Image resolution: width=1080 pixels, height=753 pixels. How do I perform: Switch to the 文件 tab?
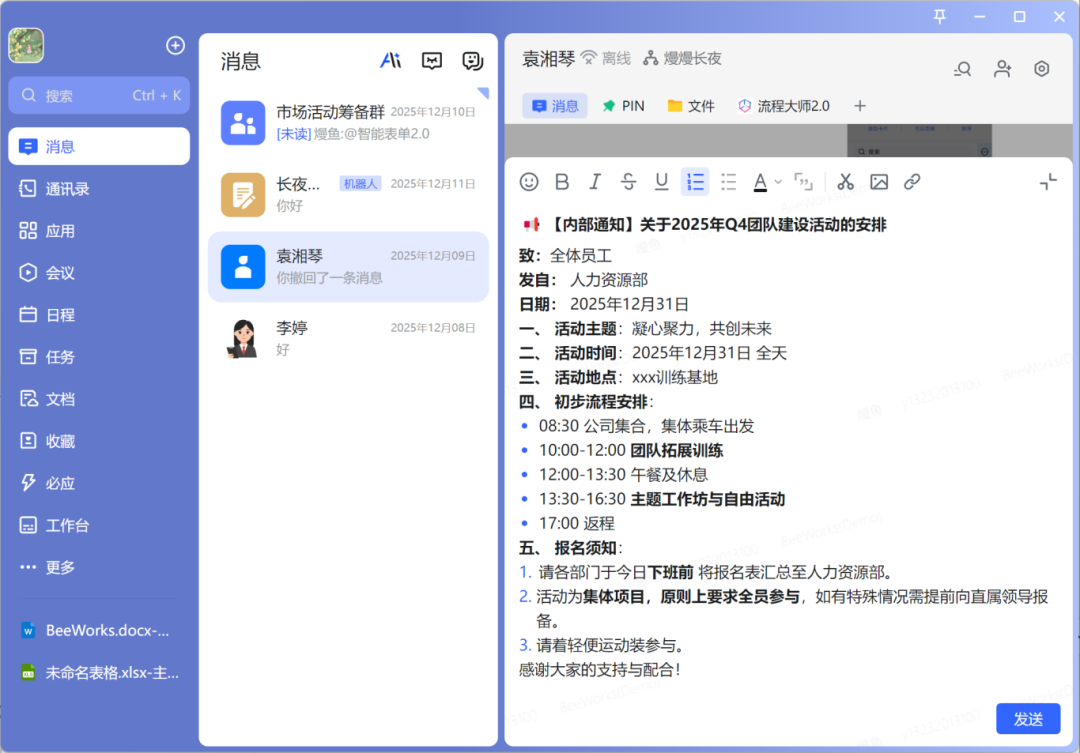690,105
